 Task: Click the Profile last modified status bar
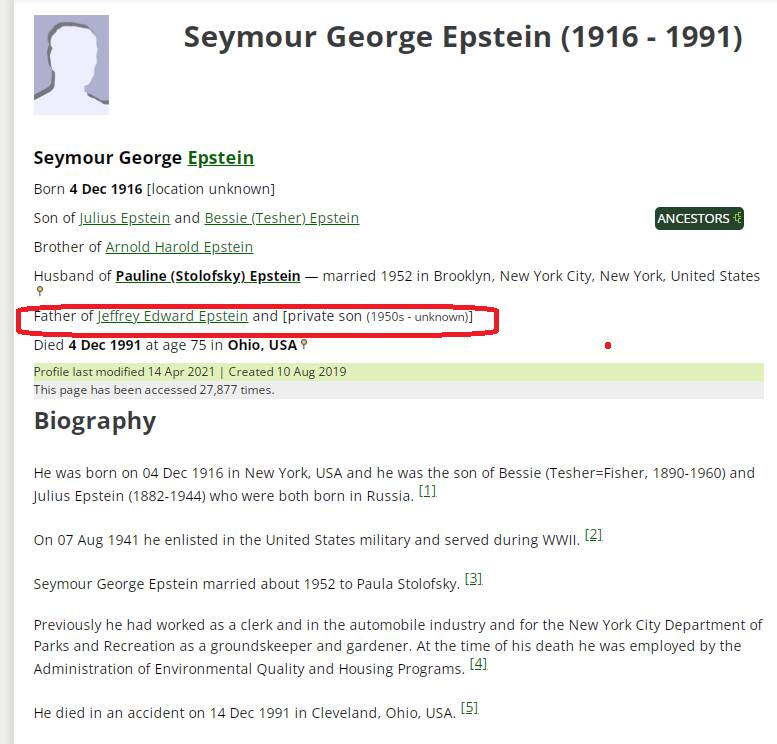(x=190, y=372)
